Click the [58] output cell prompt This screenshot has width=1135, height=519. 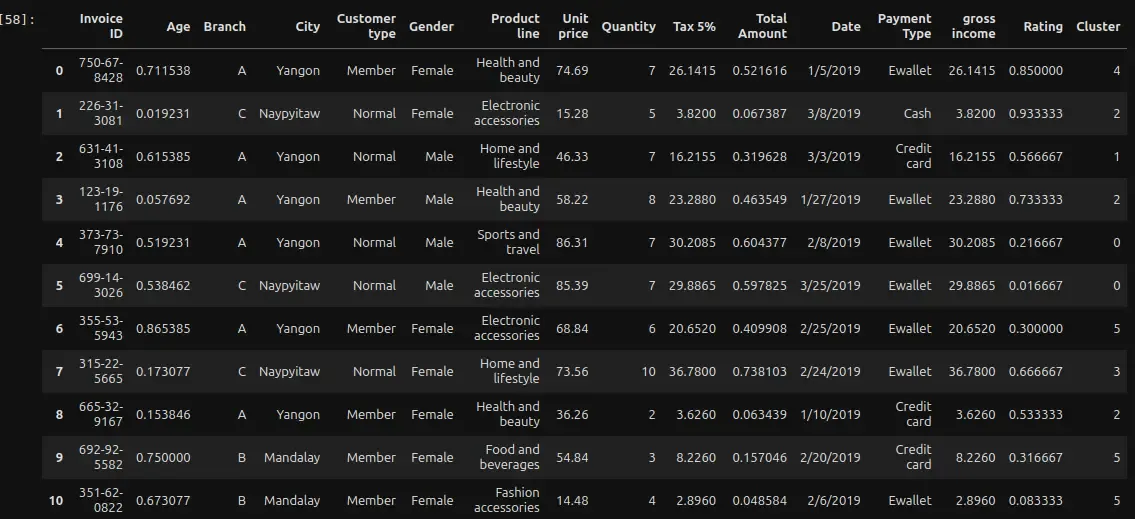tap(19, 19)
